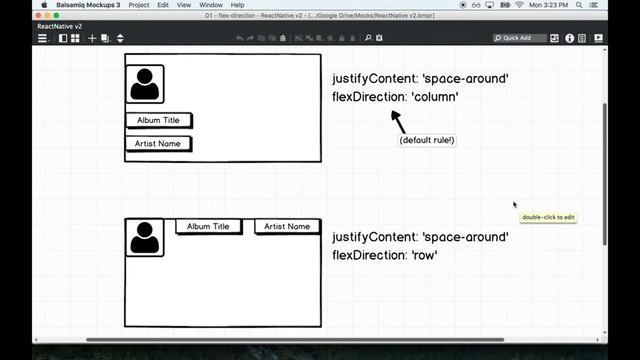The height and width of the screenshot is (360, 640).
Task: Toggle the UI Library panel icon
Action: (x=554, y=38)
